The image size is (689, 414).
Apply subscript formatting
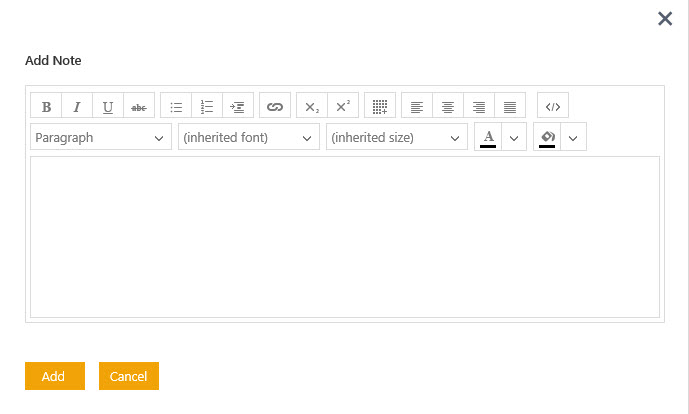312,106
